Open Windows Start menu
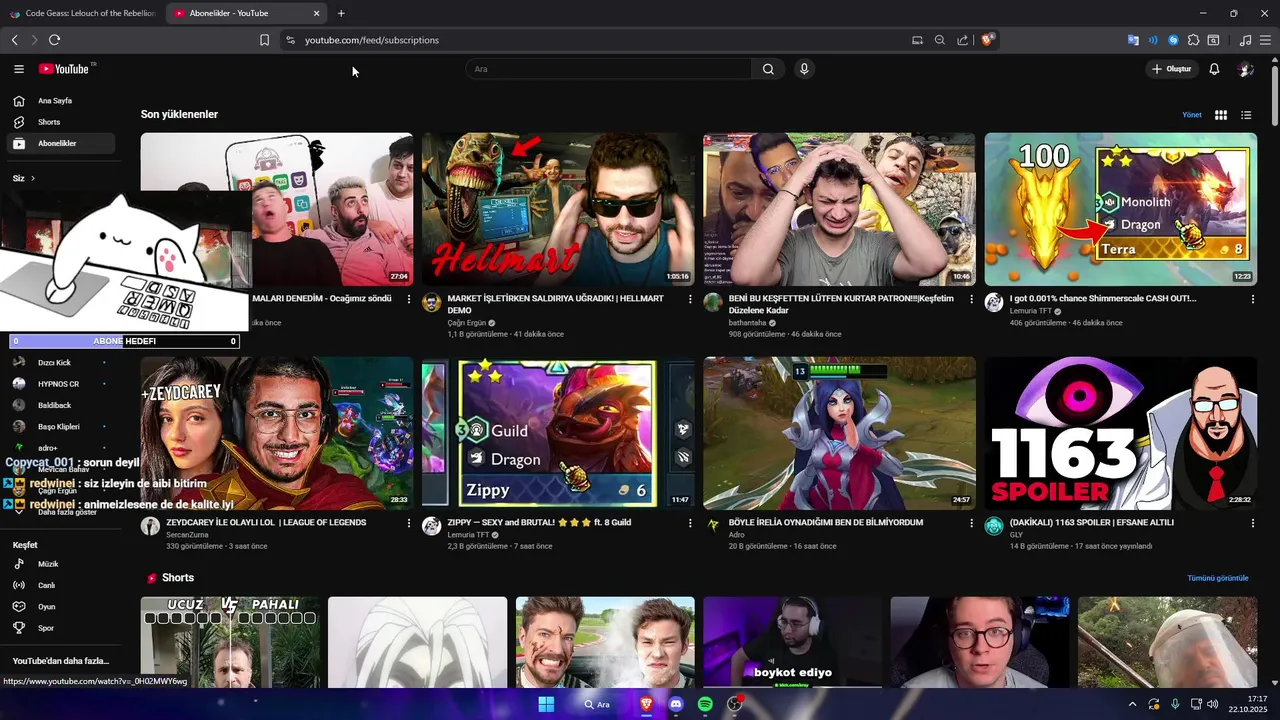 point(546,704)
